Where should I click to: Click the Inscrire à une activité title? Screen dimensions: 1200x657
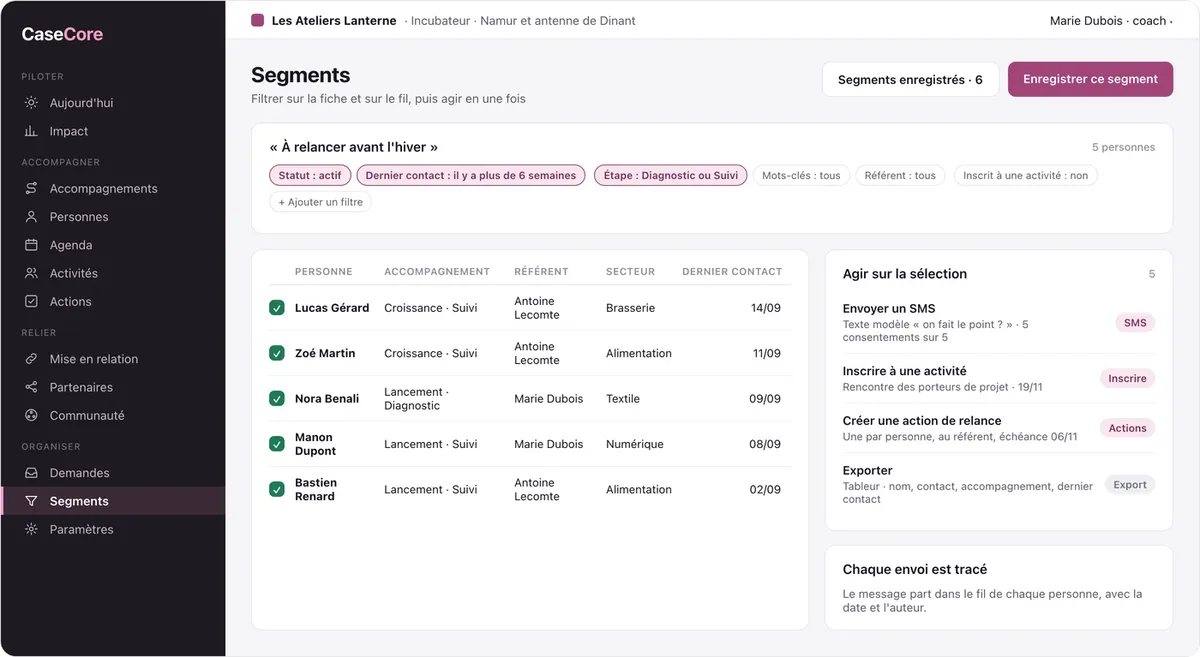coord(905,371)
